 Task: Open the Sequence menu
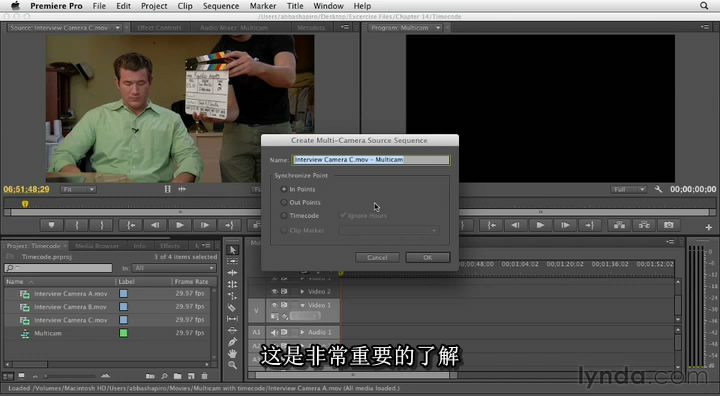coord(221,6)
